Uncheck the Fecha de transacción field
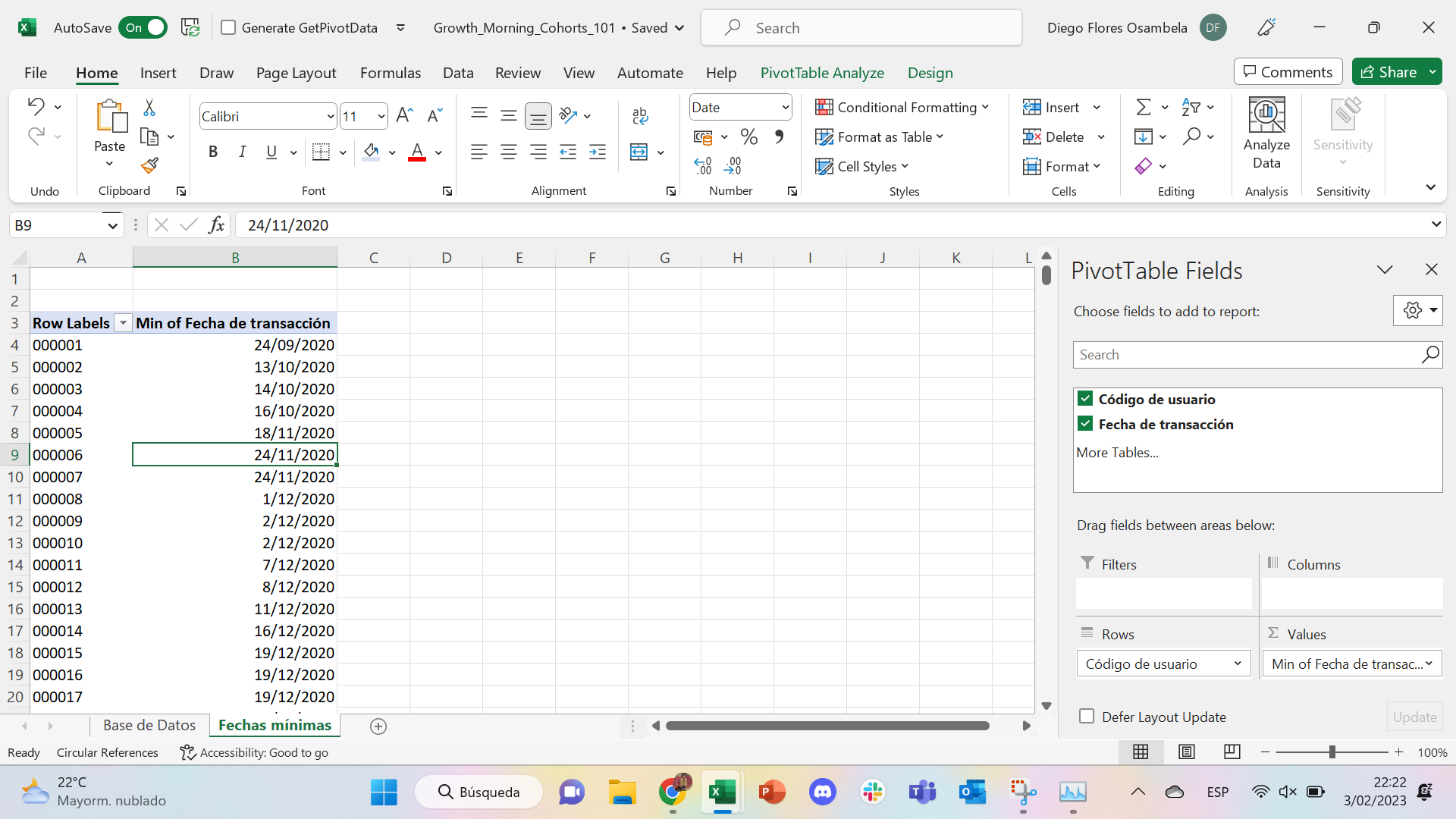 coord(1086,423)
